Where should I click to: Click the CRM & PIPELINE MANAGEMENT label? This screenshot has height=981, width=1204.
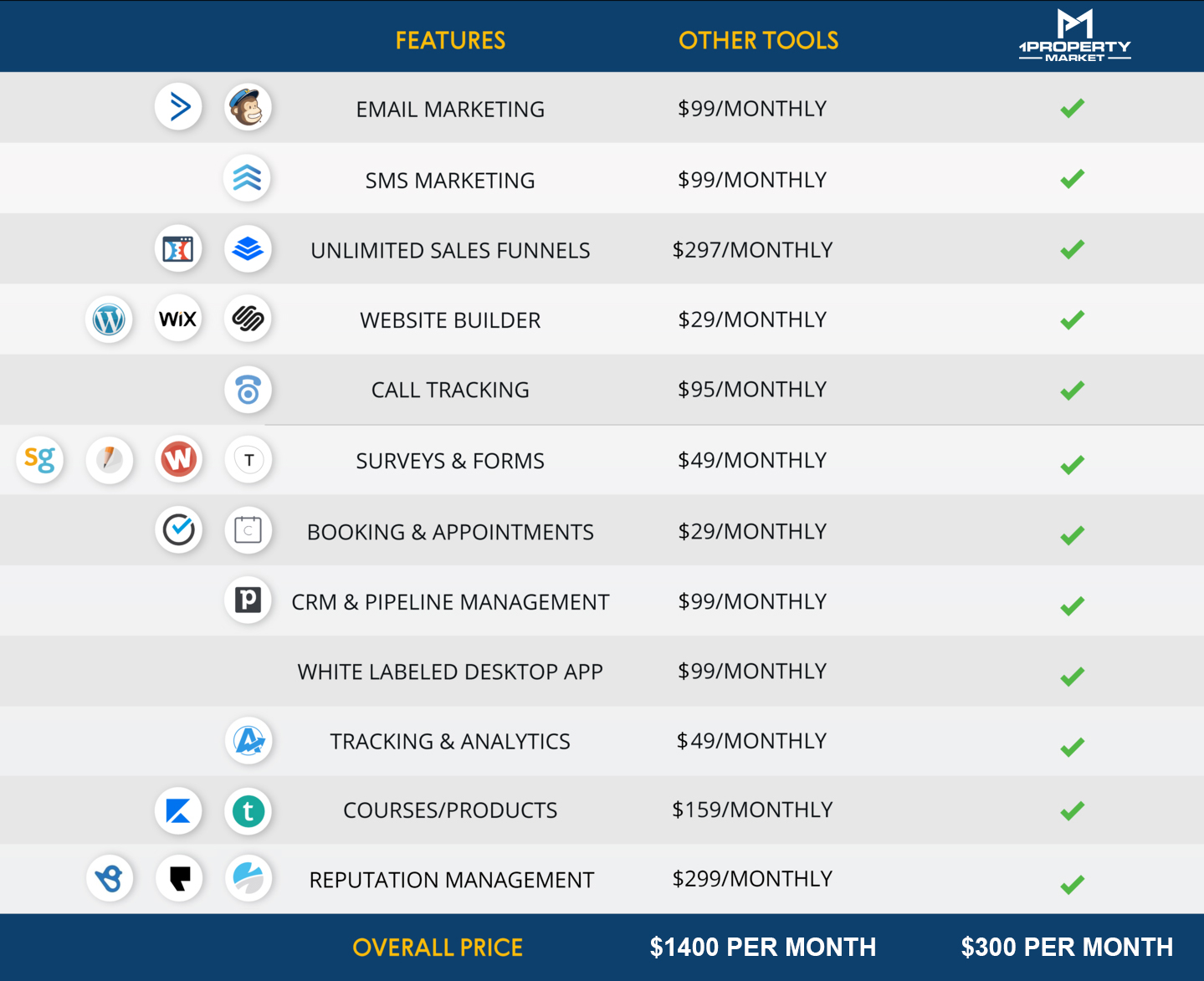[x=450, y=602]
